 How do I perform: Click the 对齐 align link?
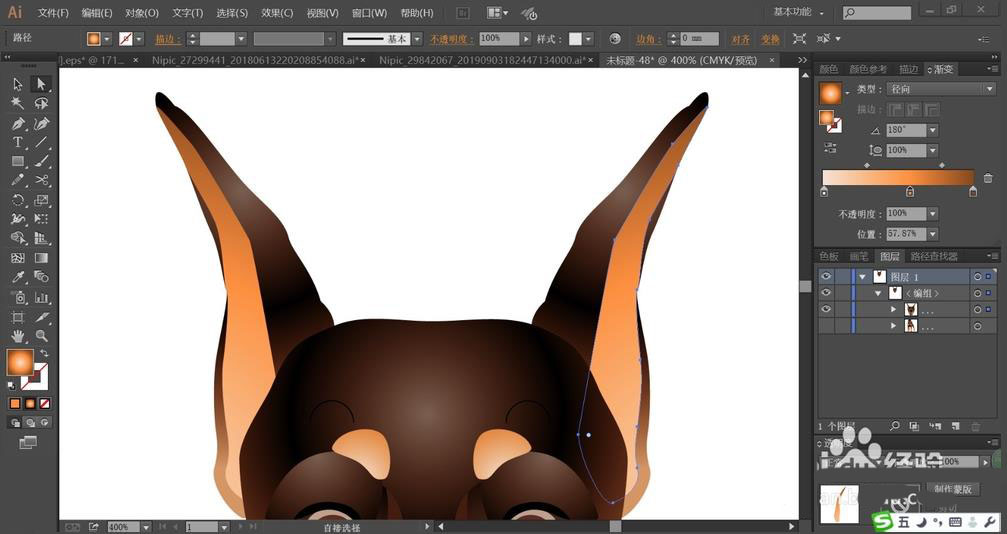(740, 39)
